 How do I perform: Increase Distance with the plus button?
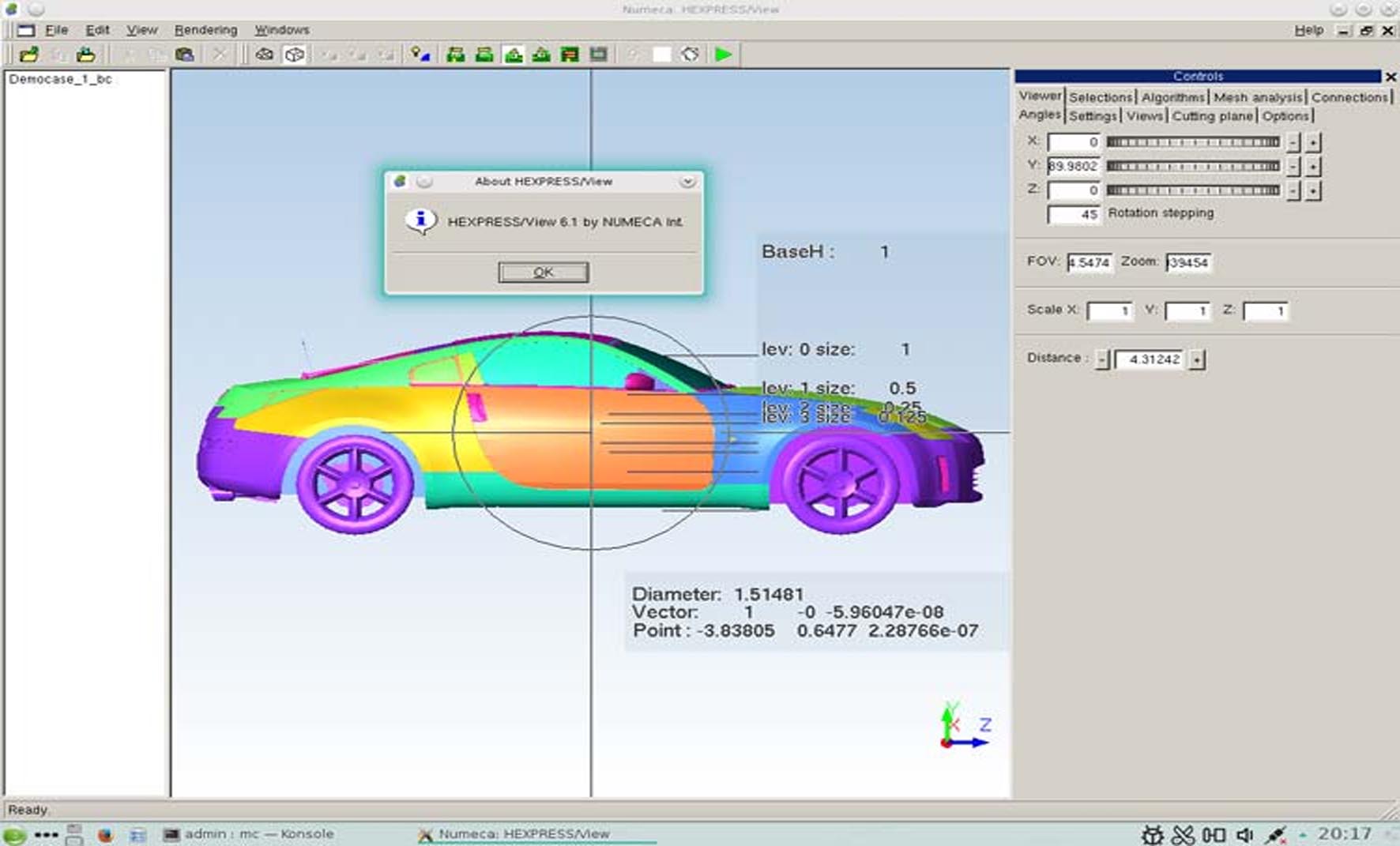coord(1198,359)
